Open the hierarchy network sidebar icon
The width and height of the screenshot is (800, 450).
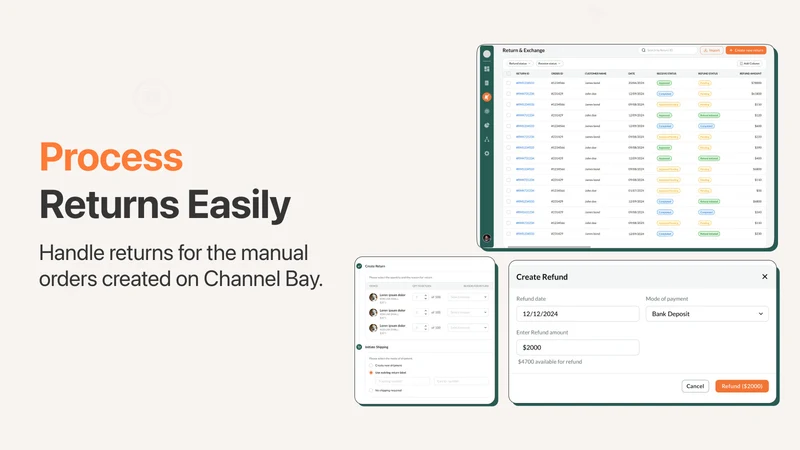[487, 139]
